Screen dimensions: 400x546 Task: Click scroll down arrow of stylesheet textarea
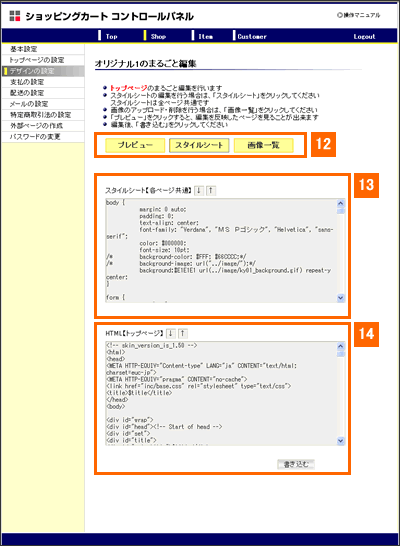pos(340,298)
